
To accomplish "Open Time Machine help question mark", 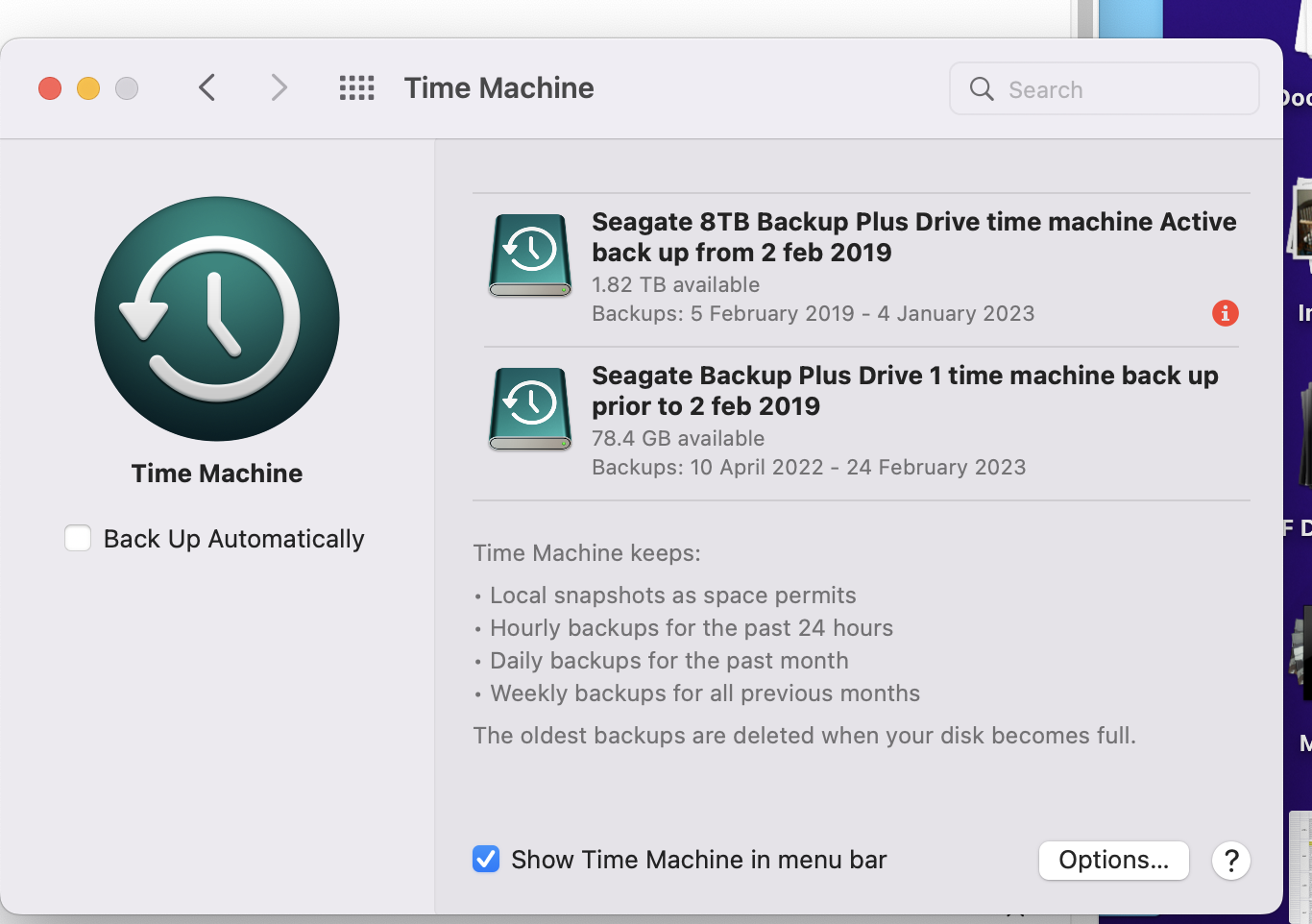I will [1231, 860].
